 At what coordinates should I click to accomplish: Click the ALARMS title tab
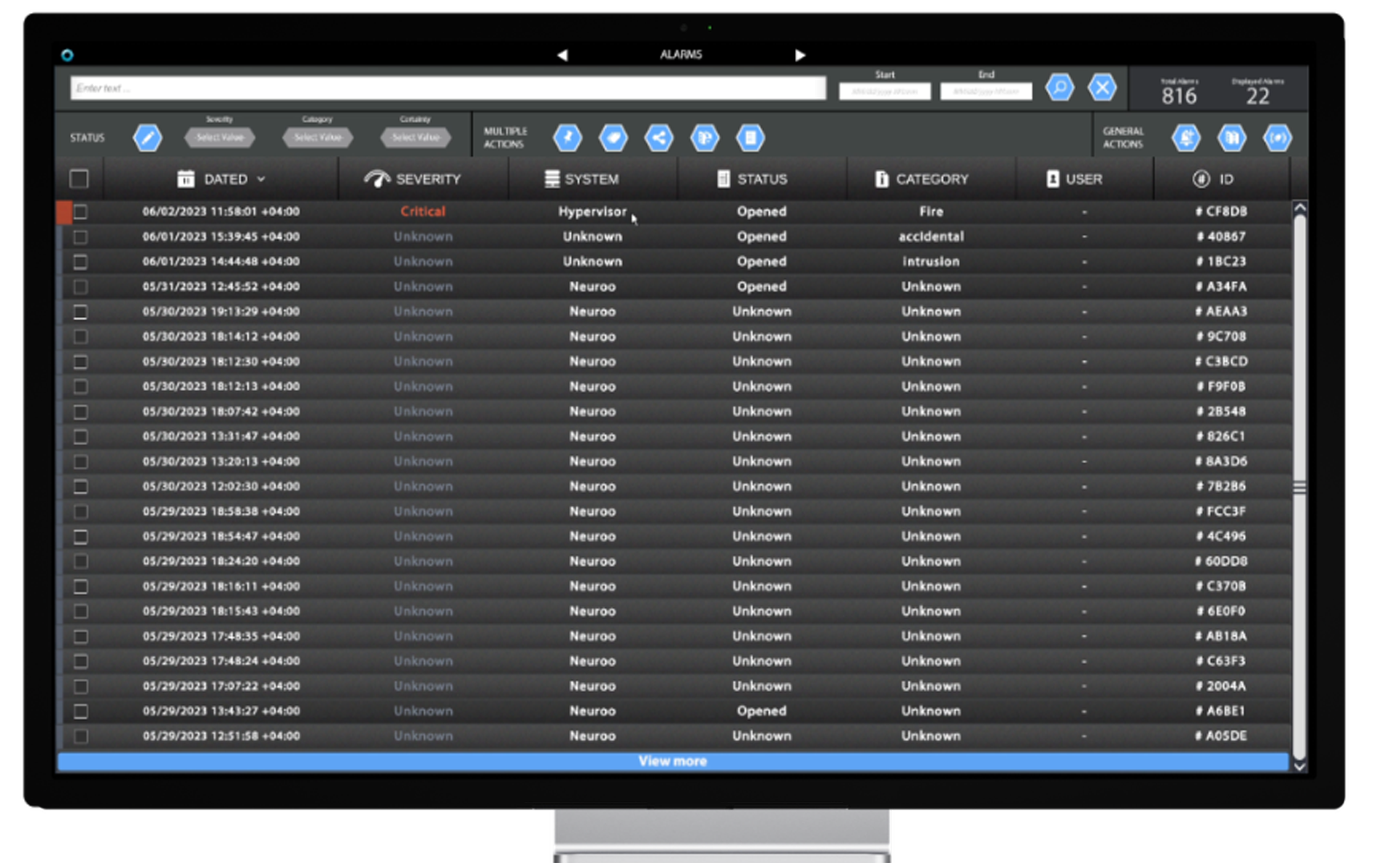pyautogui.click(x=680, y=54)
